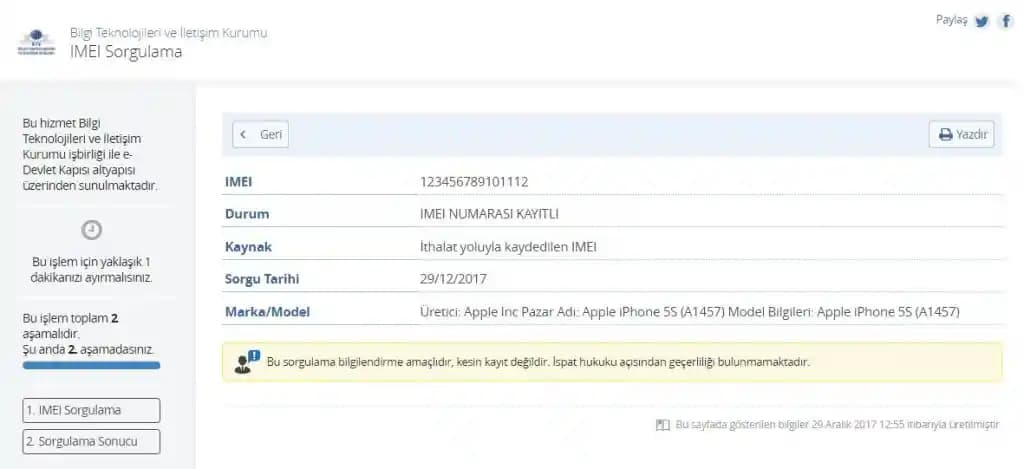Viewport: 1024px width, 469px height.
Task: Go back with the Geri button
Action: pos(261,135)
